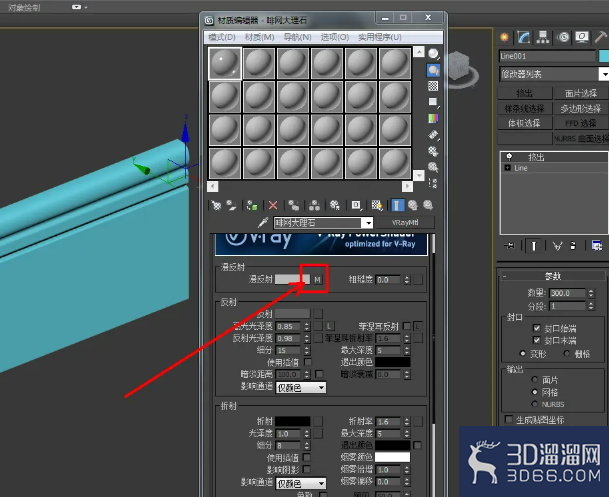
Task: Open refraction 影响通道 dropdown
Action: click(x=301, y=483)
